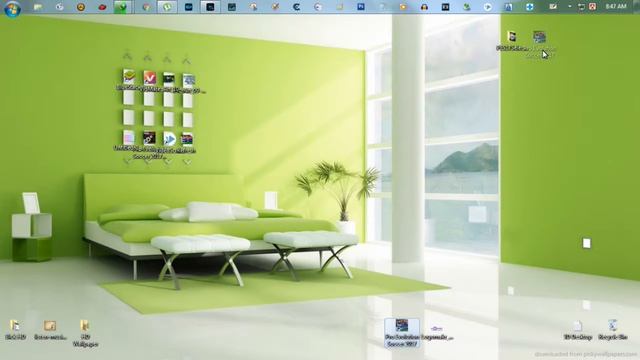This screenshot has width=640, height=360.
Task: Open the Windows Start orb
Action: pyautogui.click(x=12, y=8)
